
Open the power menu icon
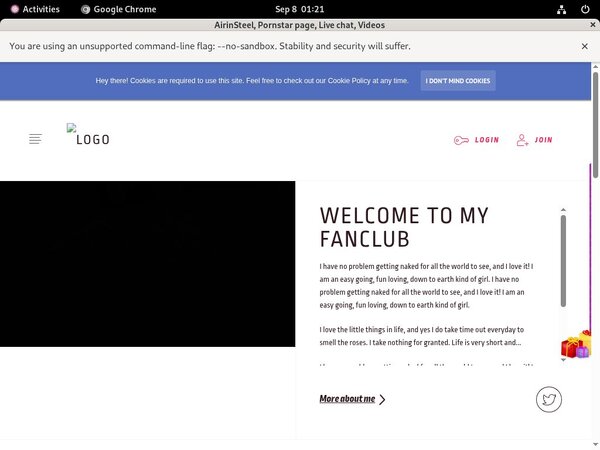[x=585, y=9]
